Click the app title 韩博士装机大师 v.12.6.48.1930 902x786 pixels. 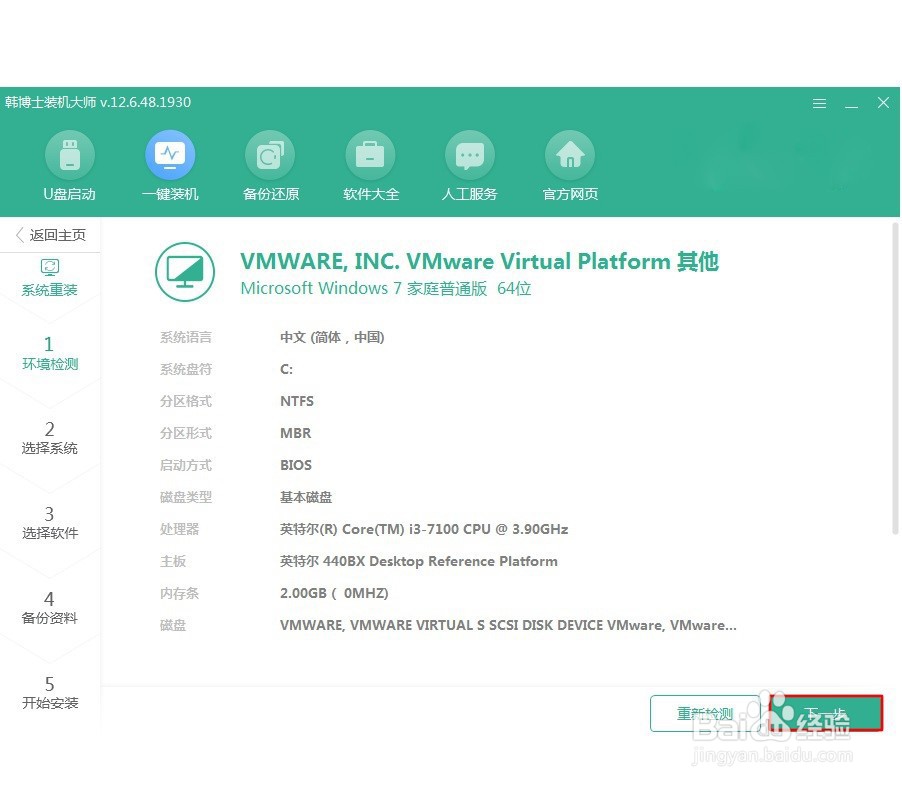point(98,102)
